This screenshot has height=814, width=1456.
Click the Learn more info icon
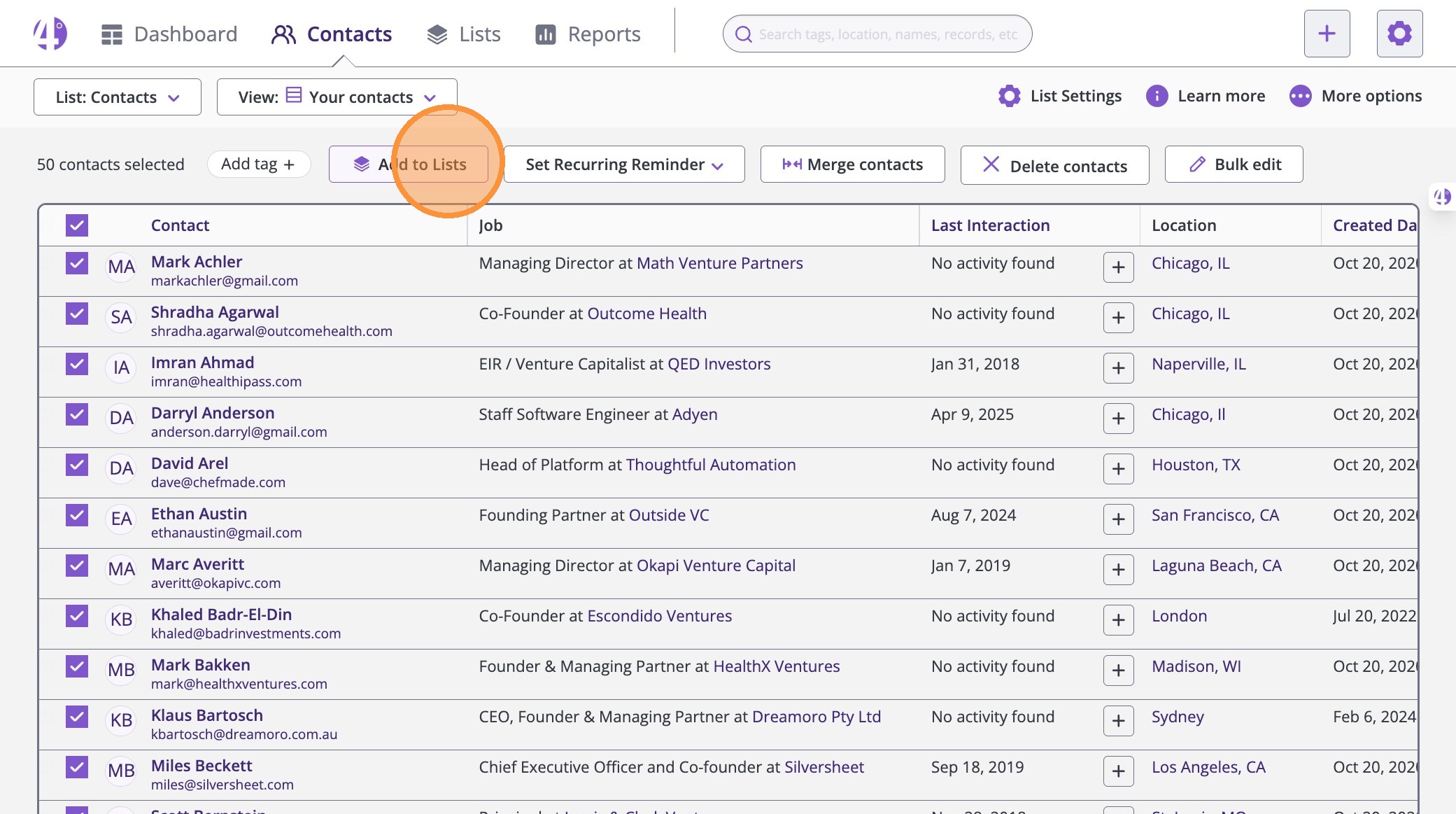[1157, 96]
